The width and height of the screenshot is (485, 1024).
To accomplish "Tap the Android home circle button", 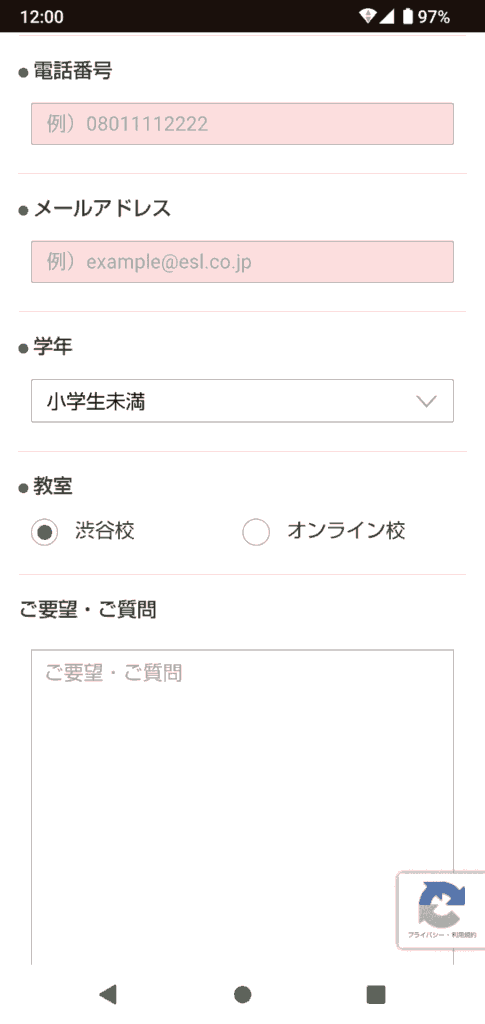I will pyautogui.click(x=242, y=995).
